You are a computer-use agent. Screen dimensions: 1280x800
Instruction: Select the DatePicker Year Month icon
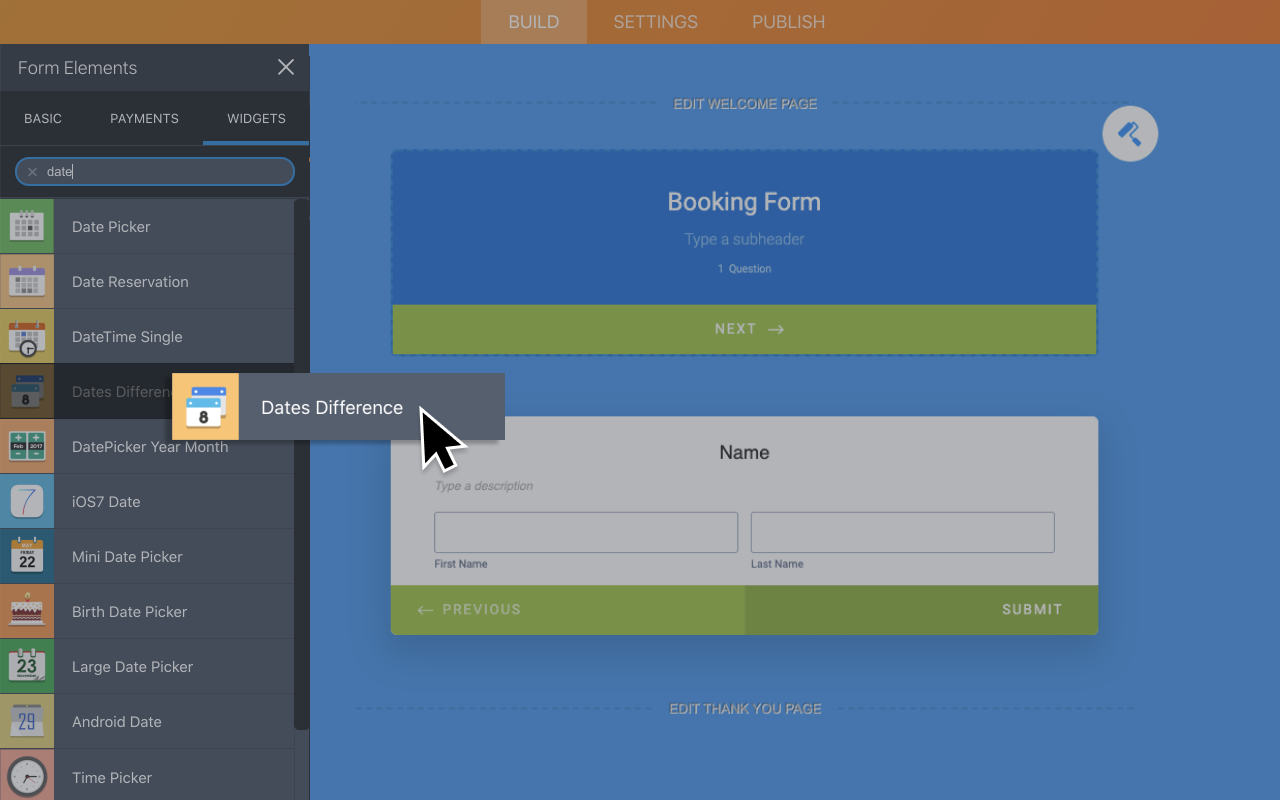coord(27,447)
